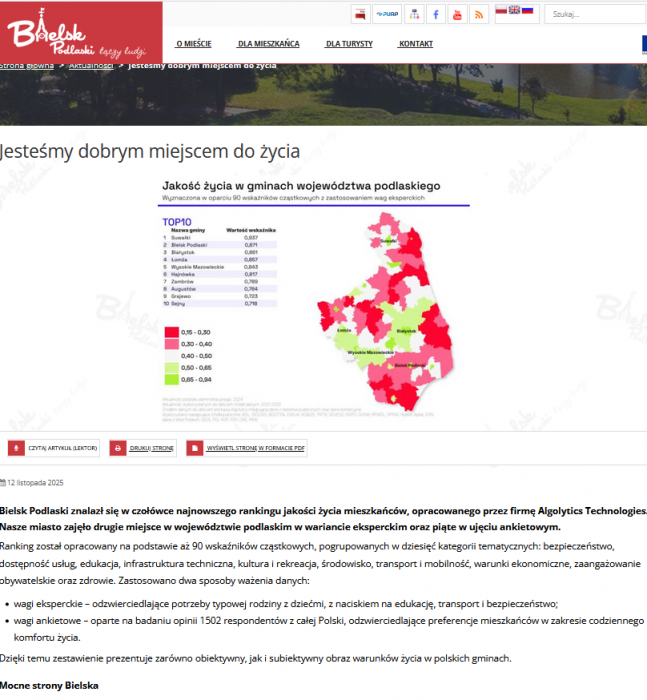This screenshot has width=647, height=700.
Task: Open the O MIEŚCIE menu
Action: tap(193, 45)
